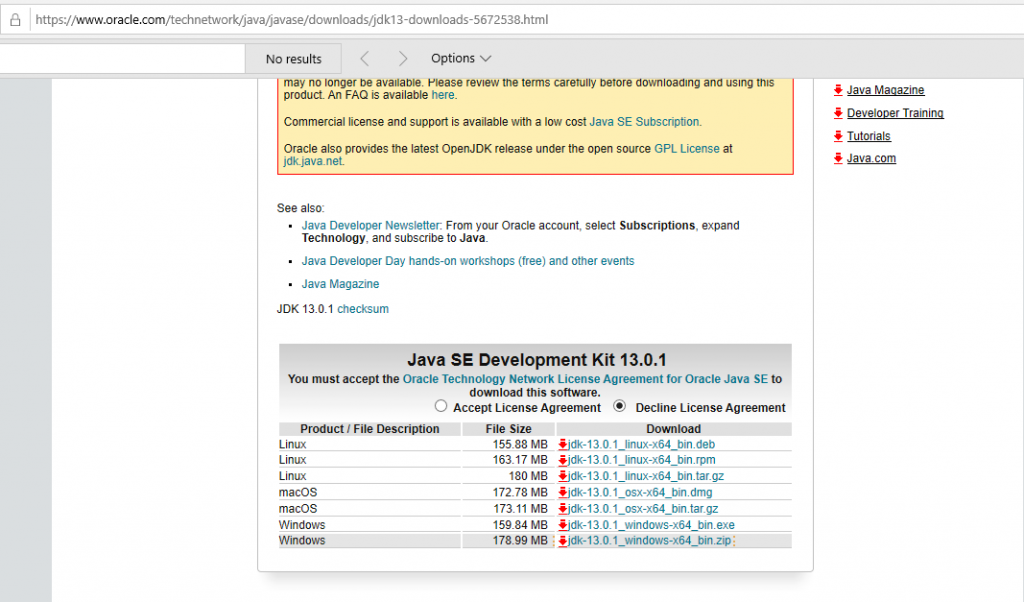Go to previous find result arrow

click(365, 59)
